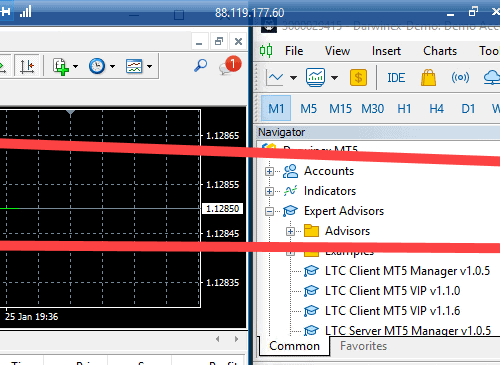Image resolution: width=500 pixels, height=365 pixels.
Task: Open the line chart type dropdown arrow
Action: (x=293, y=78)
